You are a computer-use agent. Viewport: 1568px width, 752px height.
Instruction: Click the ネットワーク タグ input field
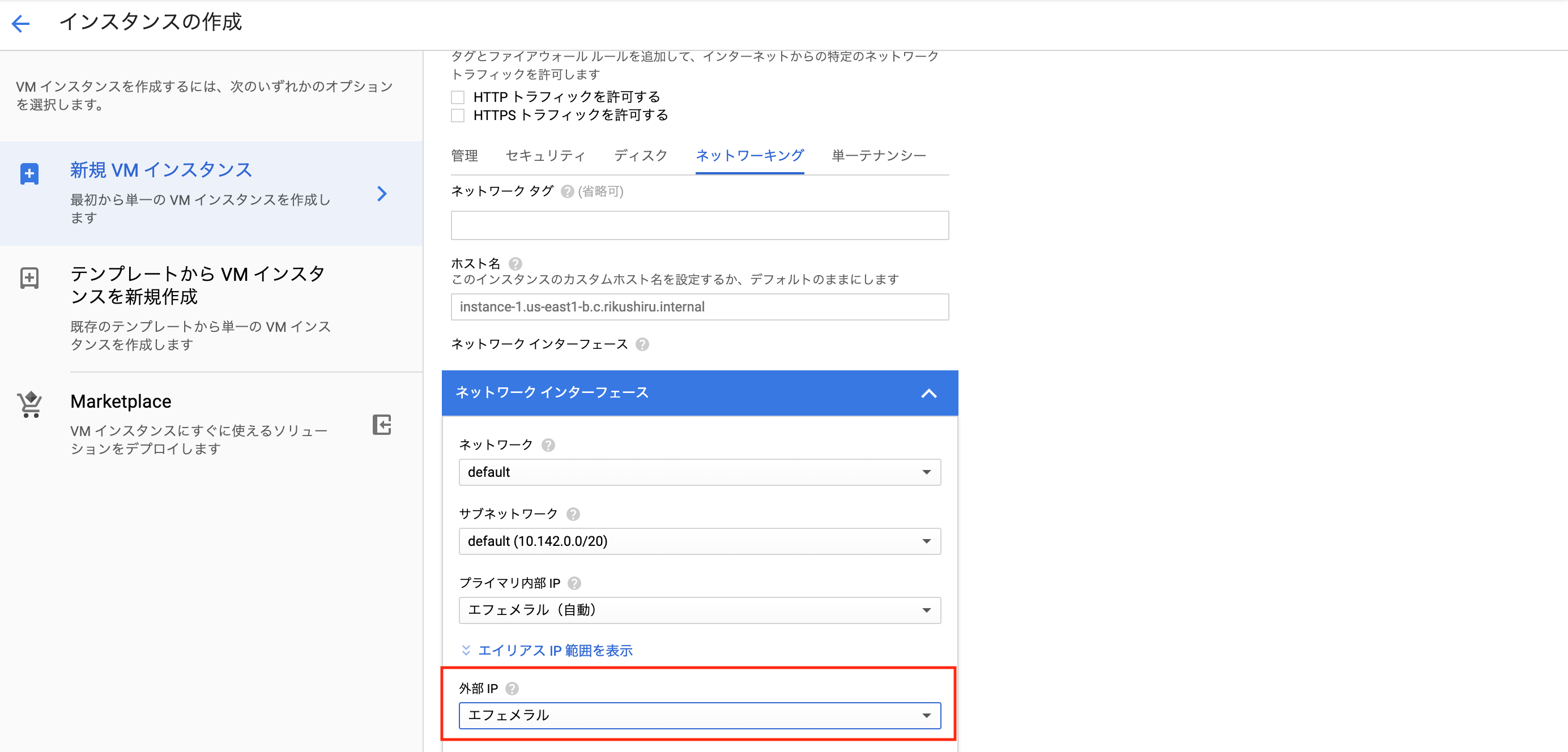point(699,225)
